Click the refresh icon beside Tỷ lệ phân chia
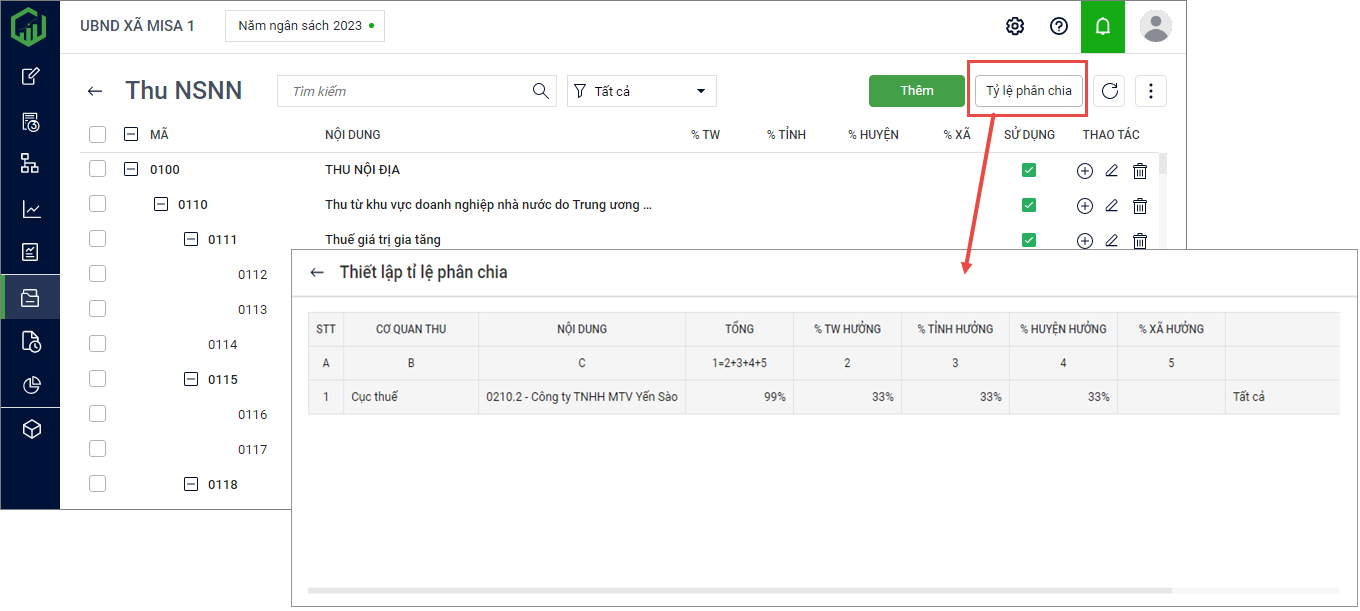 (1109, 91)
